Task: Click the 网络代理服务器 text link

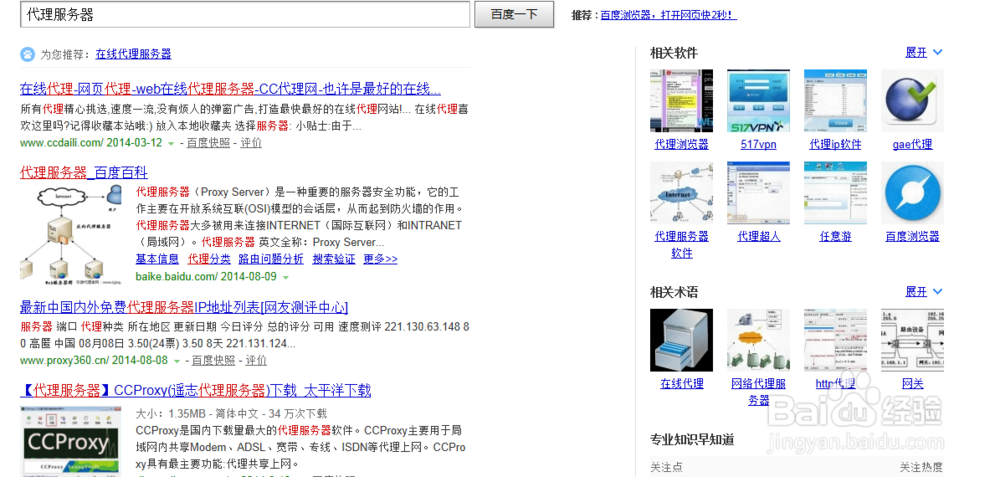Action: point(758,392)
